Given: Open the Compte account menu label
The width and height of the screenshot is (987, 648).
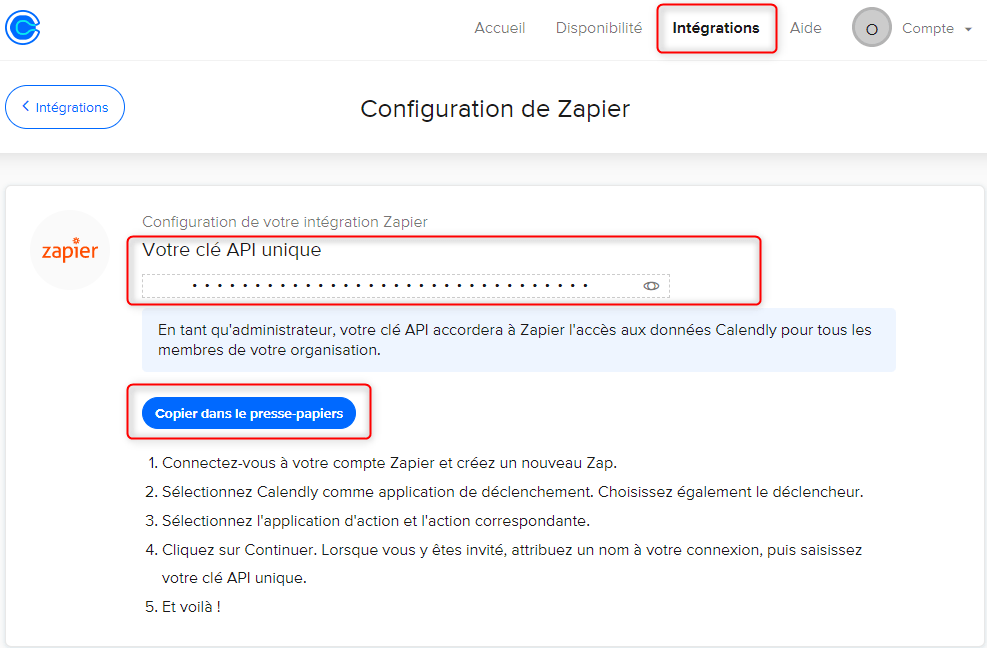Looking at the screenshot, I should click(x=927, y=29).
